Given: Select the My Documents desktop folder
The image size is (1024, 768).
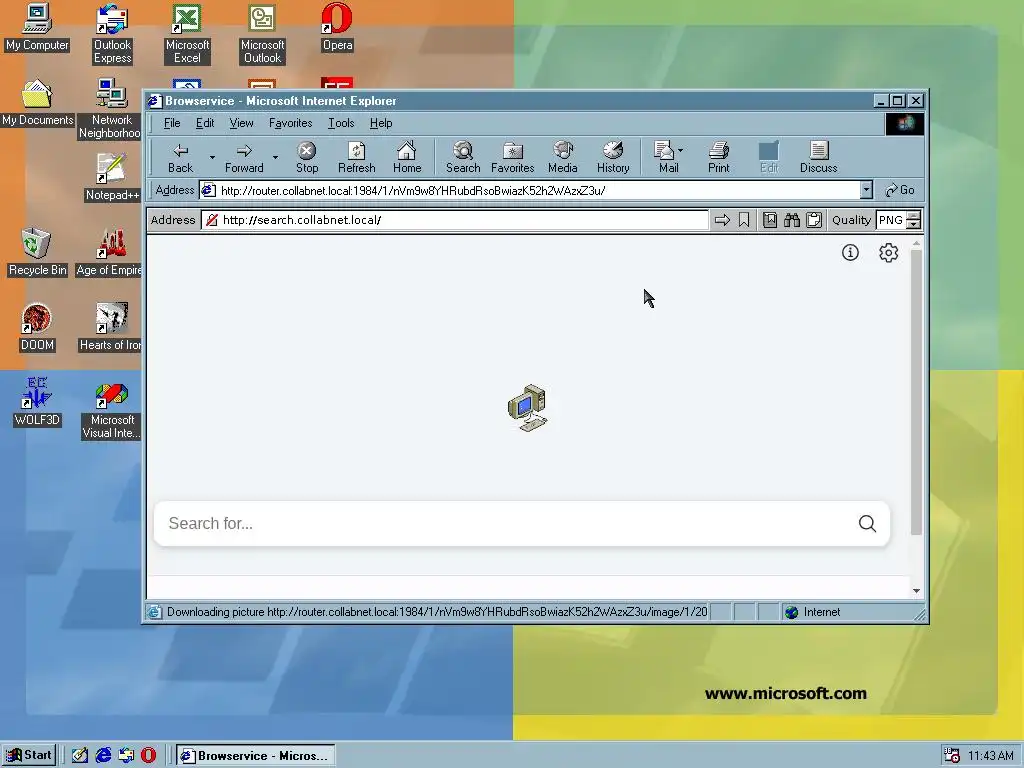Looking at the screenshot, I should [37, 103].
